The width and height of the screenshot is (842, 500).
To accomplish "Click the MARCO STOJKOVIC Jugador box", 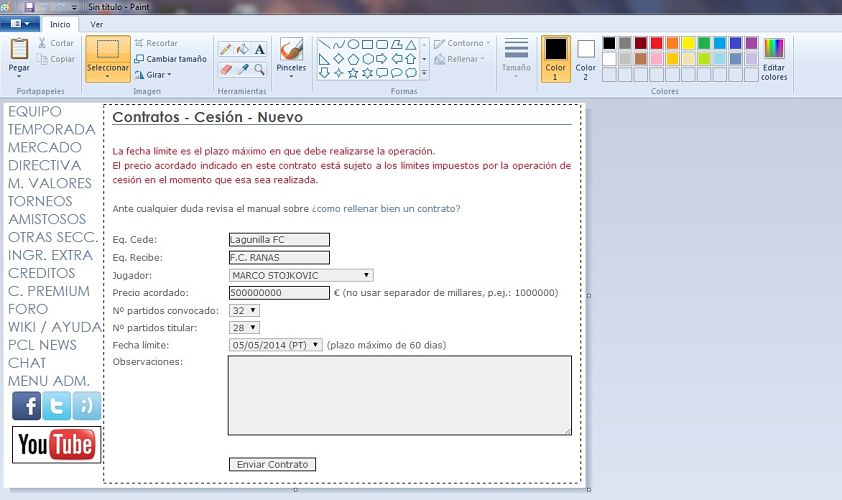I will click(301, 276).
